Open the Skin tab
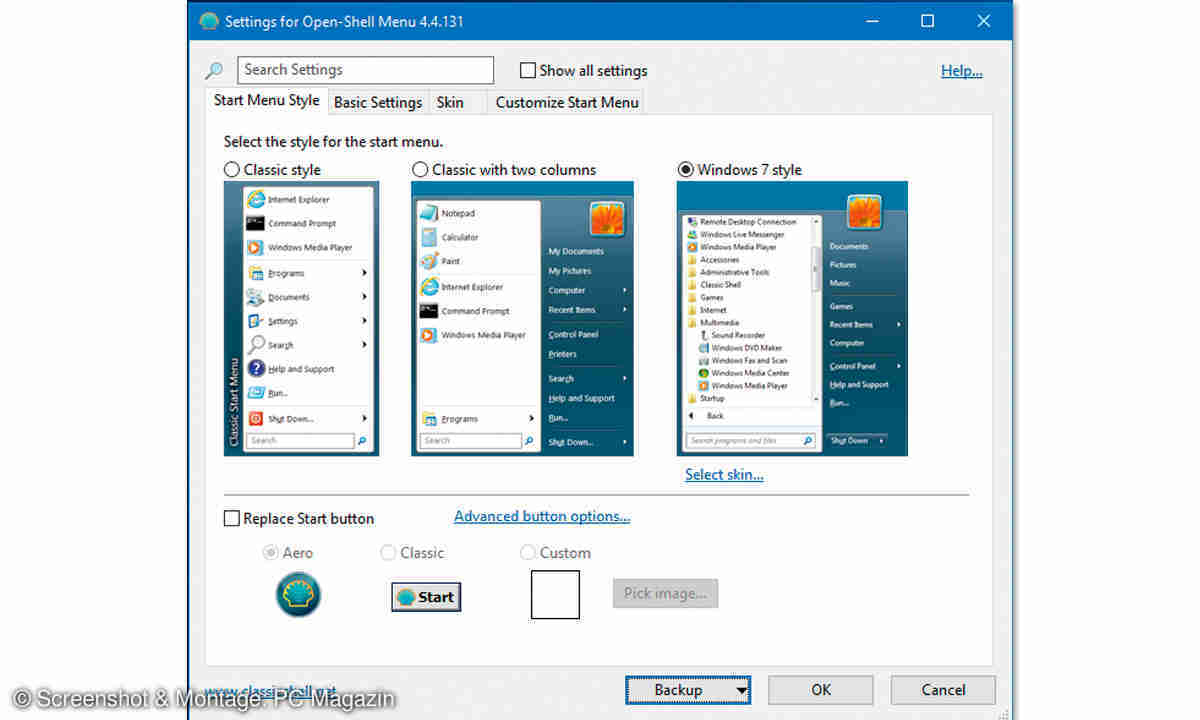 point(450,102)
